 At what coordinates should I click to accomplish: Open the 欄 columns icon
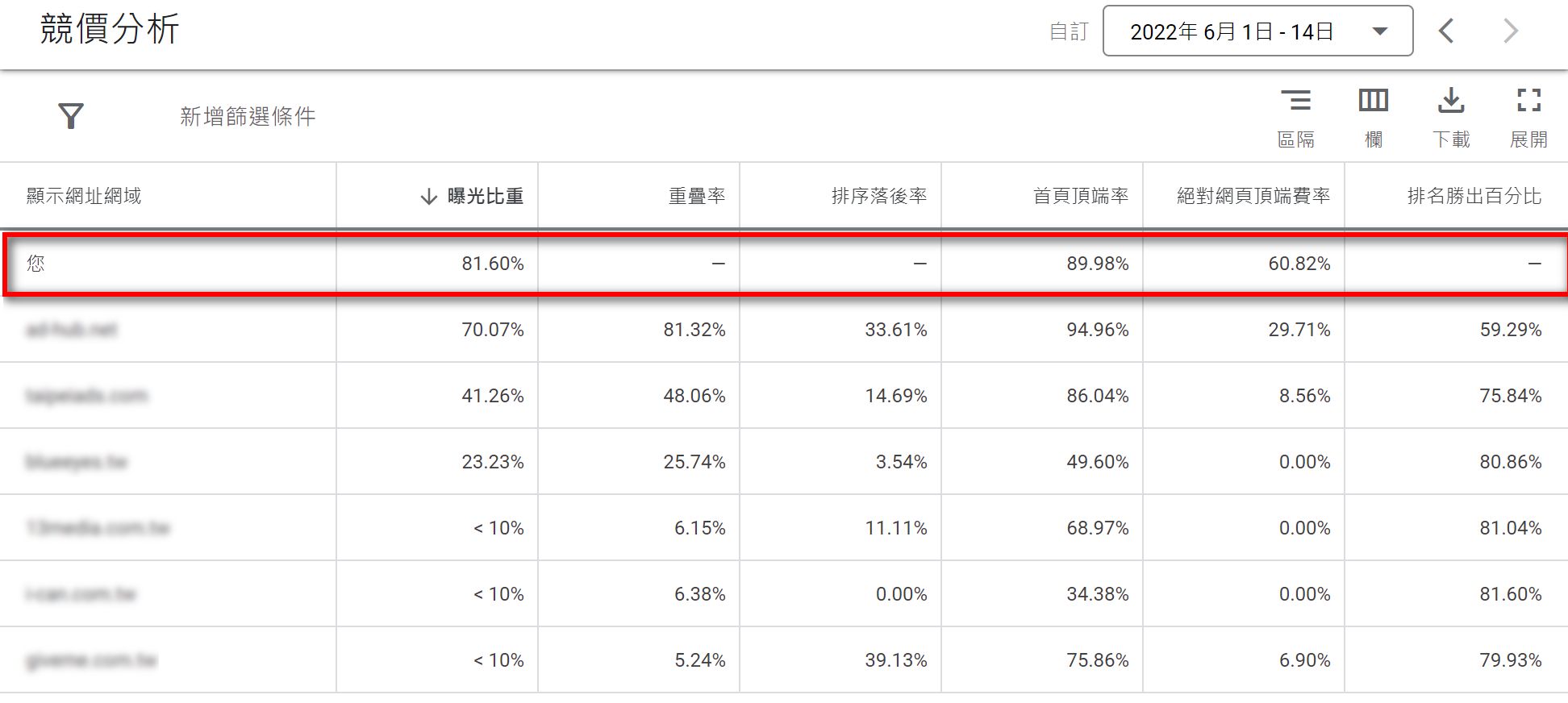point(1373,101)
